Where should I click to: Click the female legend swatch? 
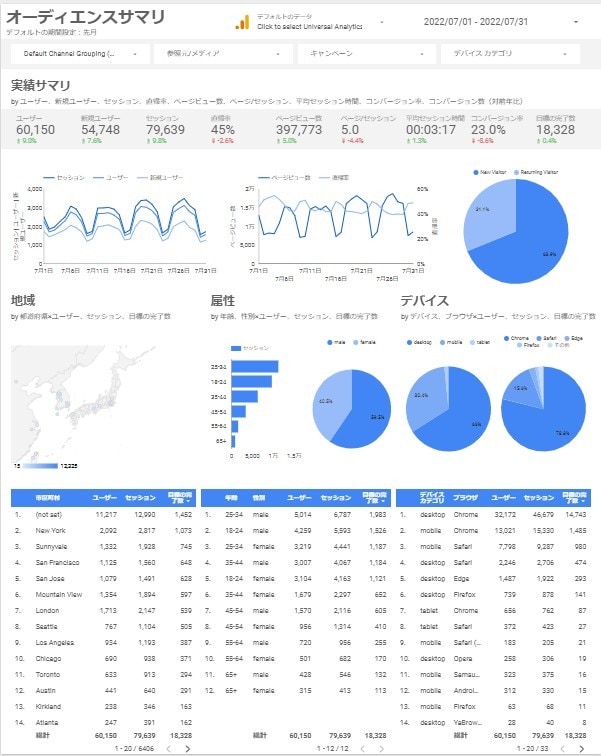tap(356, 342)
